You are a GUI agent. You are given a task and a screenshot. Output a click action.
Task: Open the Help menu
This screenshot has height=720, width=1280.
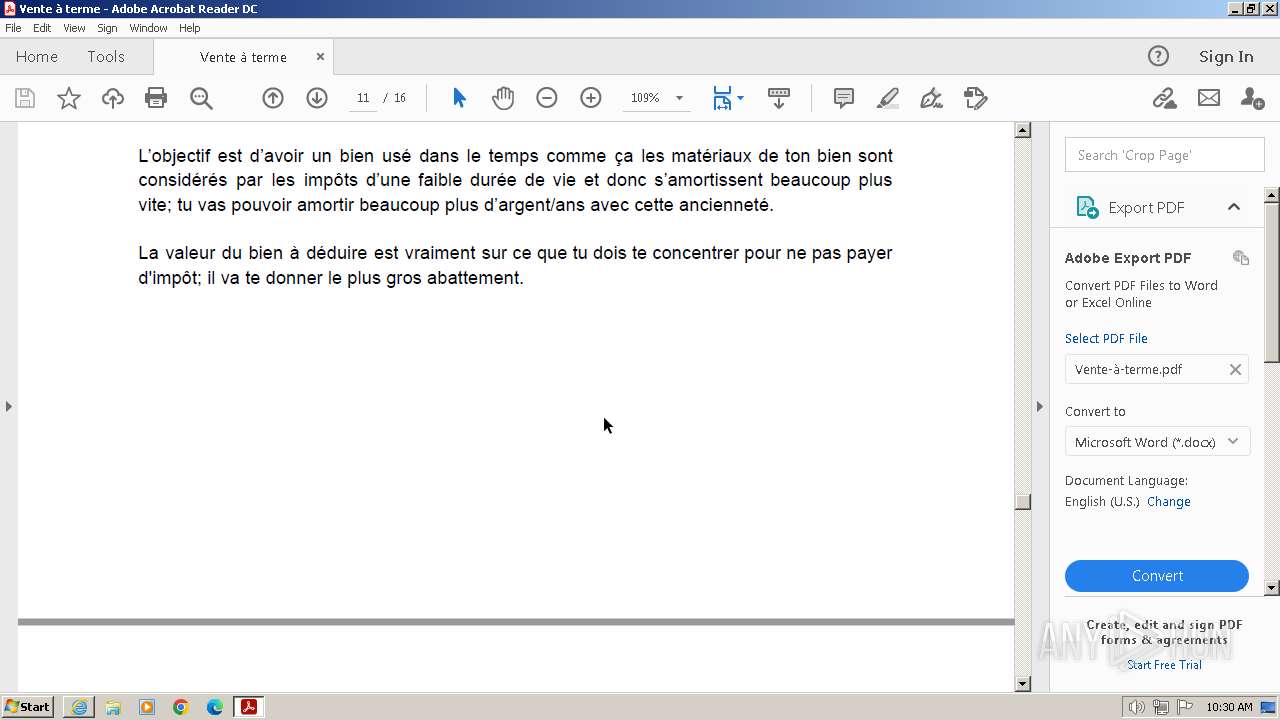pyautogui.click(x=190, y=28)
